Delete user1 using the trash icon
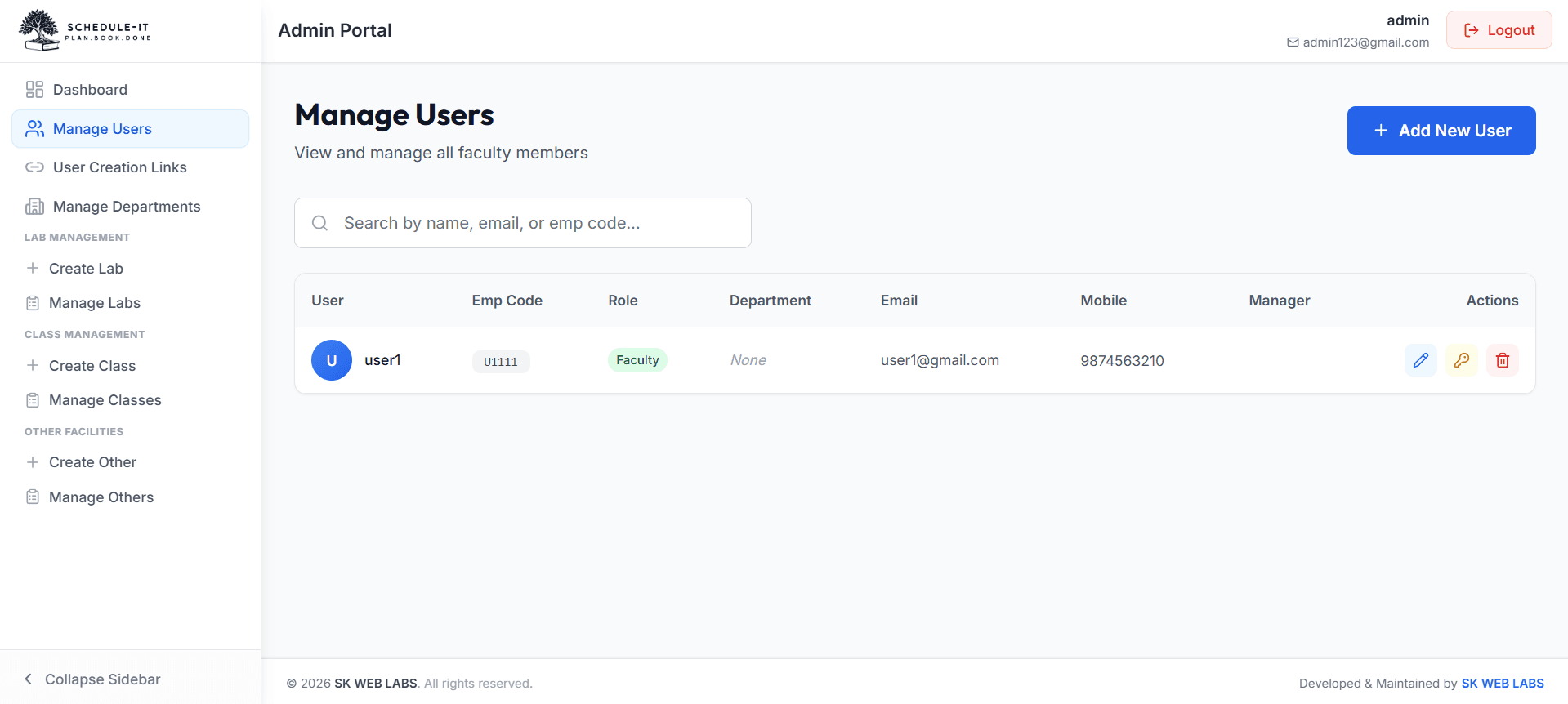 click(1502, 360)
